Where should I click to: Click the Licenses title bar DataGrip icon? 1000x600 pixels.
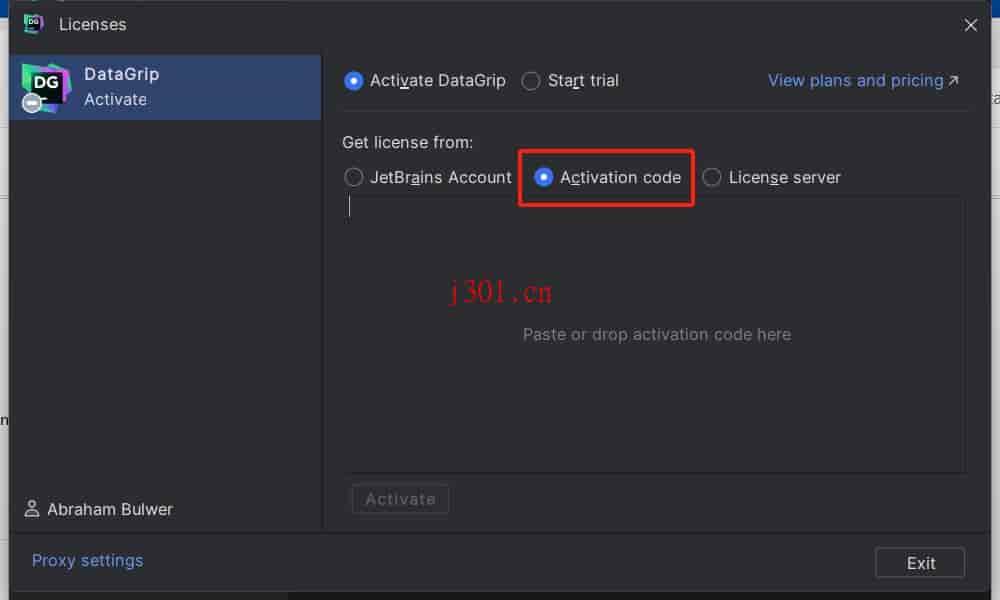tap(33, 24)
